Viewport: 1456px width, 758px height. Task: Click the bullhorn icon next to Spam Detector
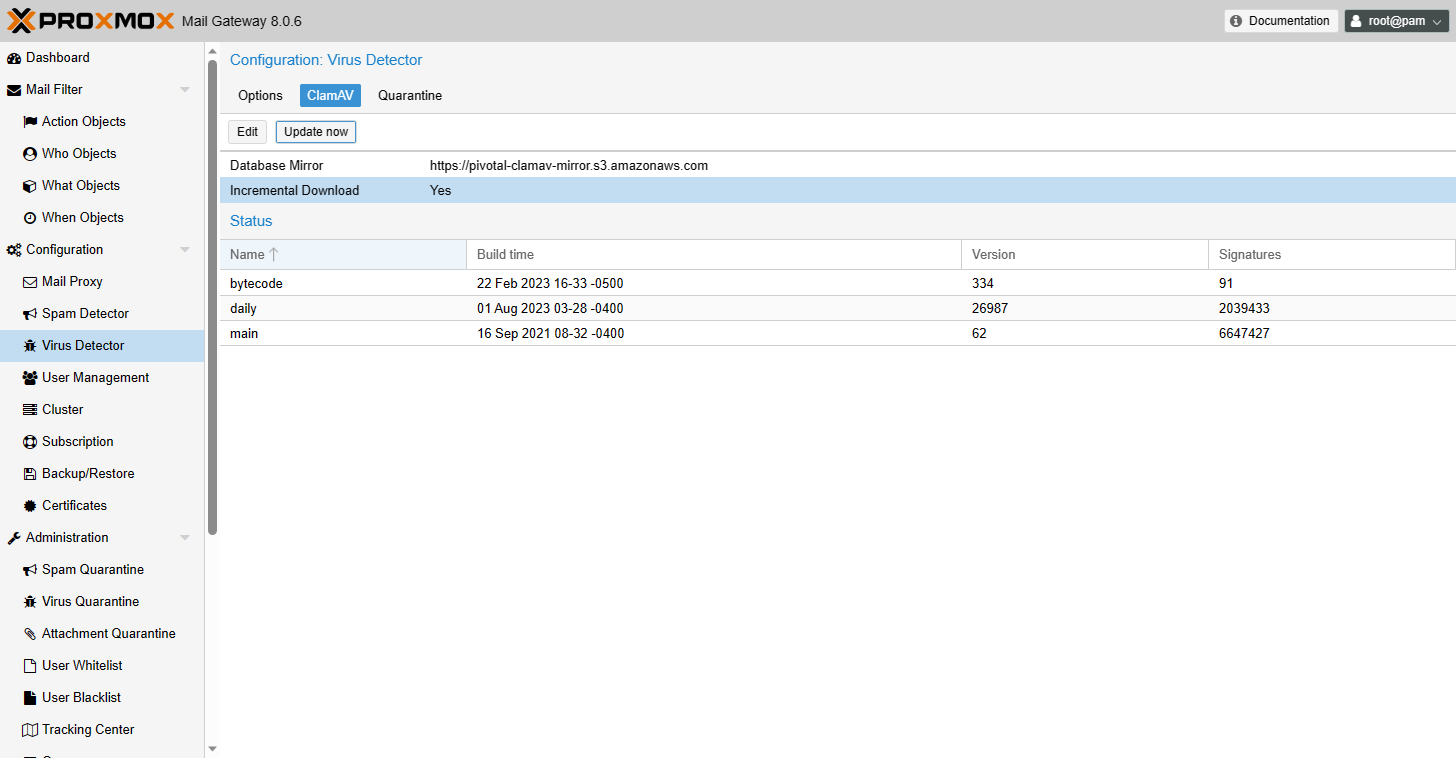30,314
